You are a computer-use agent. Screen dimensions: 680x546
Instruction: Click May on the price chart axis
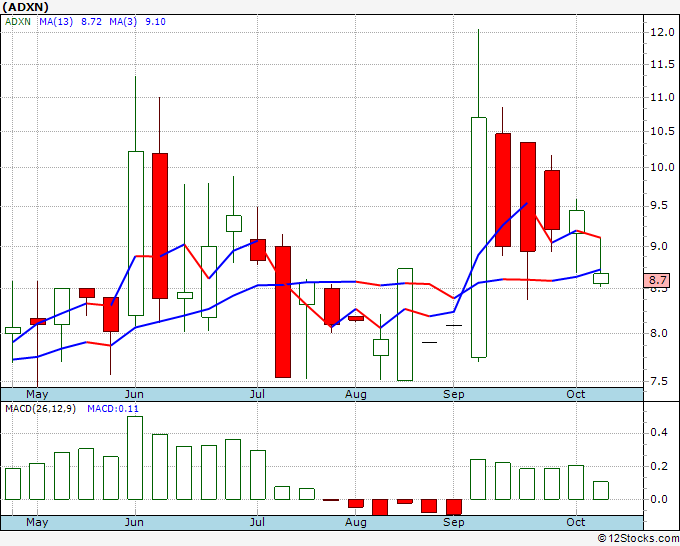pos(37,394)
